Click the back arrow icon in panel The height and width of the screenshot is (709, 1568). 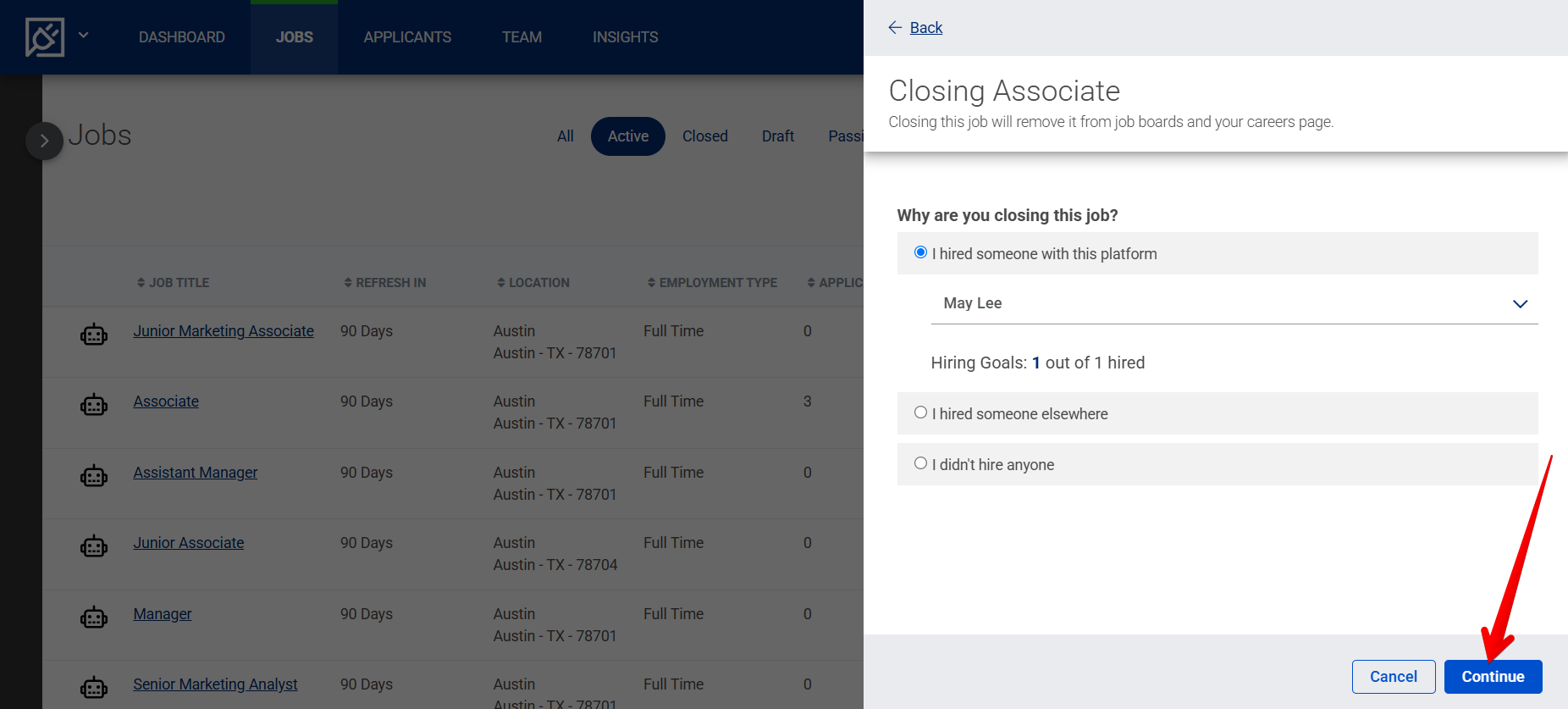click(x=895, y=28)
